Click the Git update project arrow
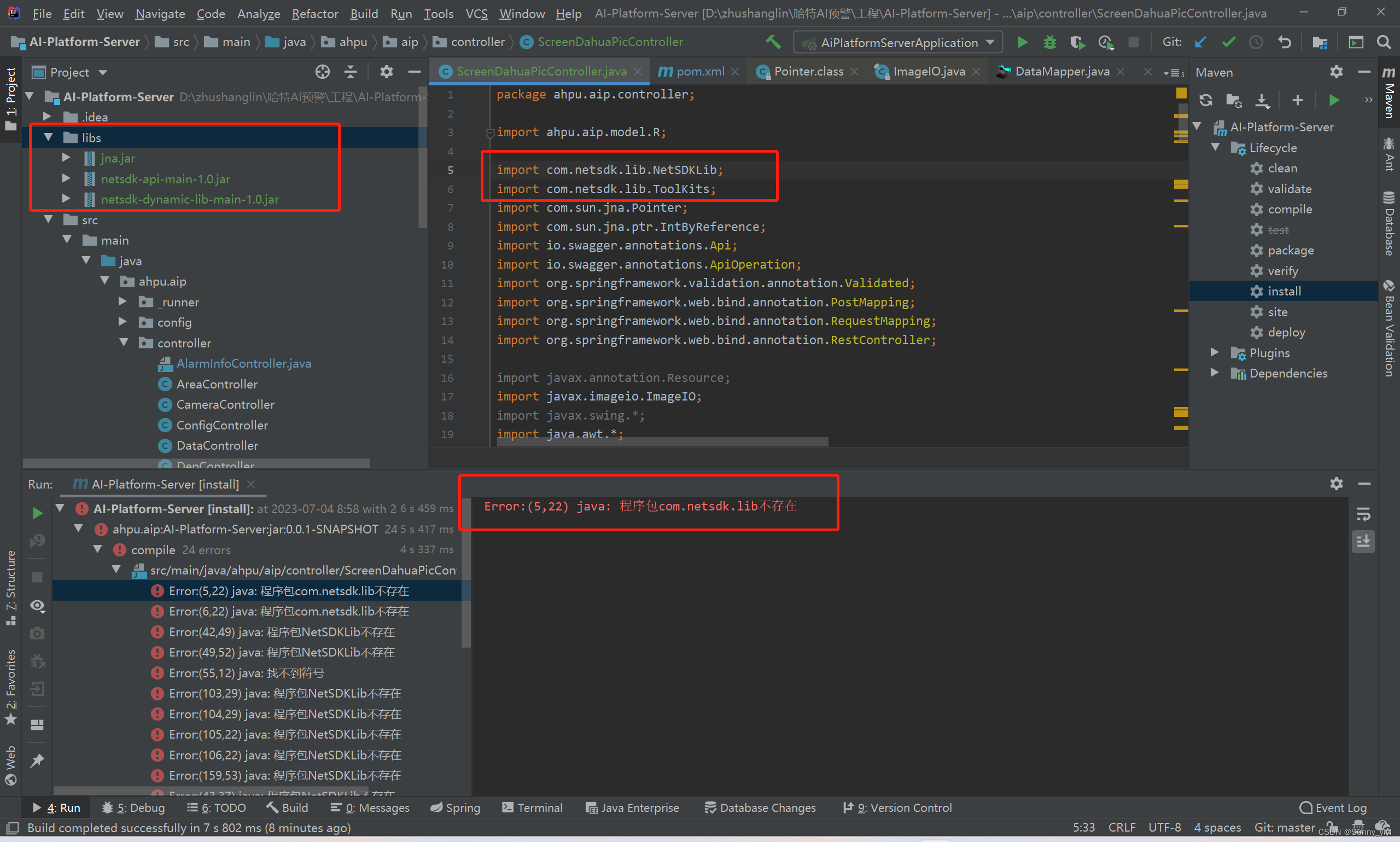 (1200, 42)
